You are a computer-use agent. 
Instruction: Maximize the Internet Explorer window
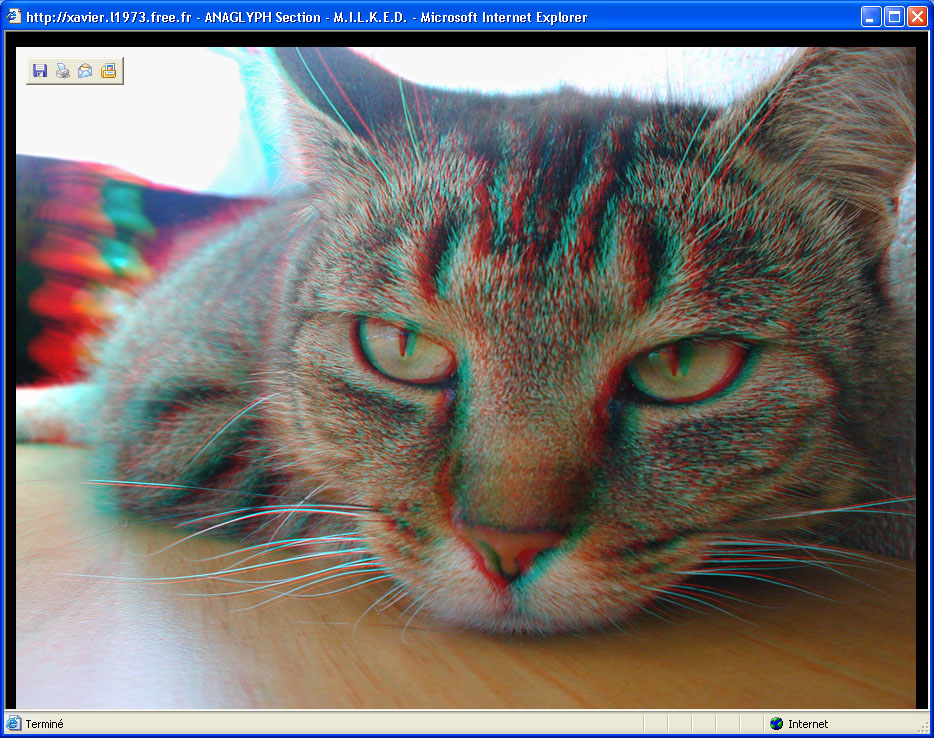894,17
